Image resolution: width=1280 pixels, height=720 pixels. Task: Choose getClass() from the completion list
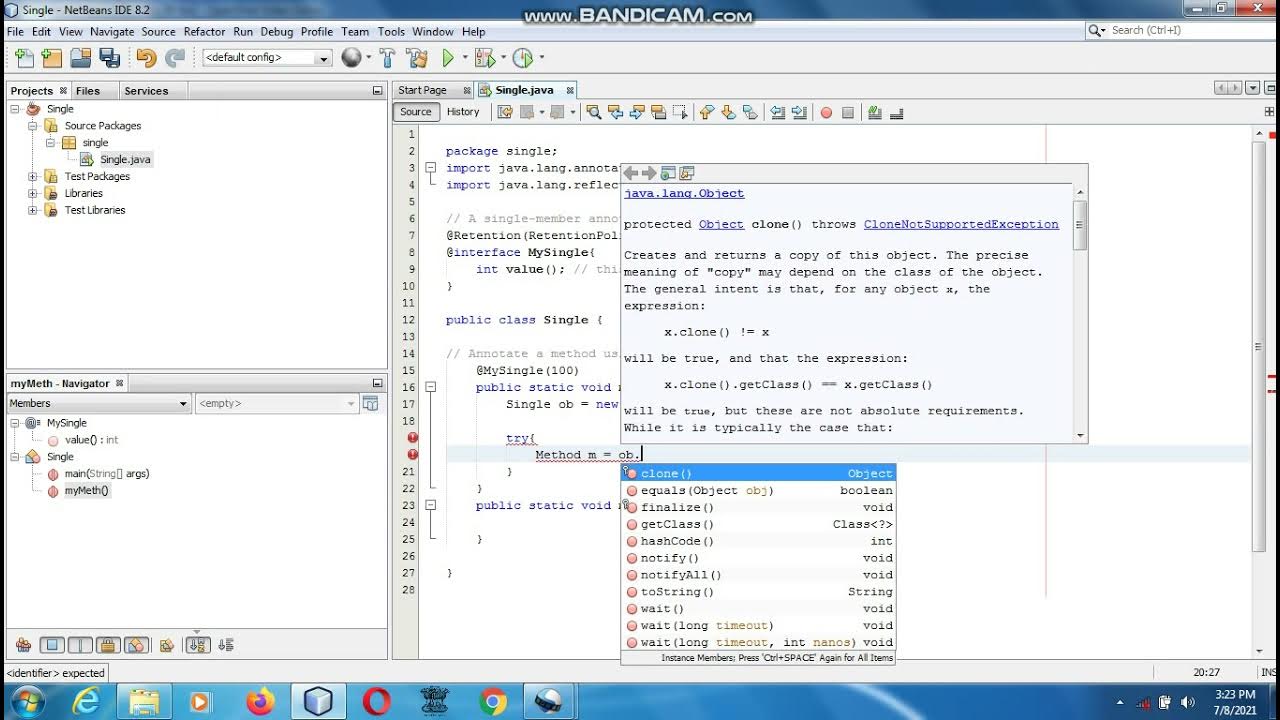pyautogui.click(x=758, y=524)
